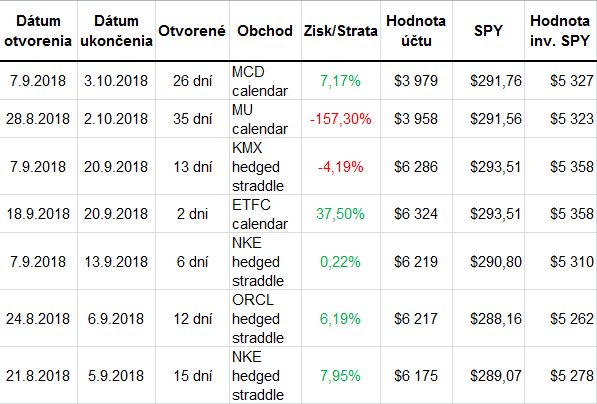The width and height of the screenshot is (597, 404).
Task: Click the ORCL hedged straddle cell
Action: (x=265, y=318)
